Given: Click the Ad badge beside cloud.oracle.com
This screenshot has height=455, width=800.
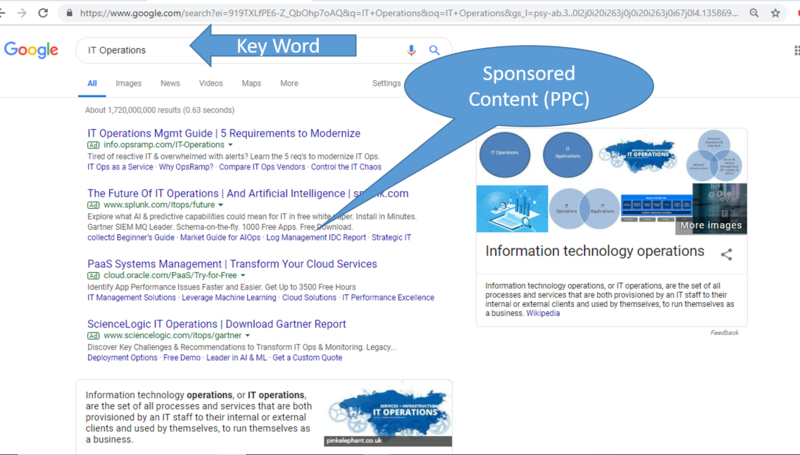Looking at the screenshot, I should 93,275.
